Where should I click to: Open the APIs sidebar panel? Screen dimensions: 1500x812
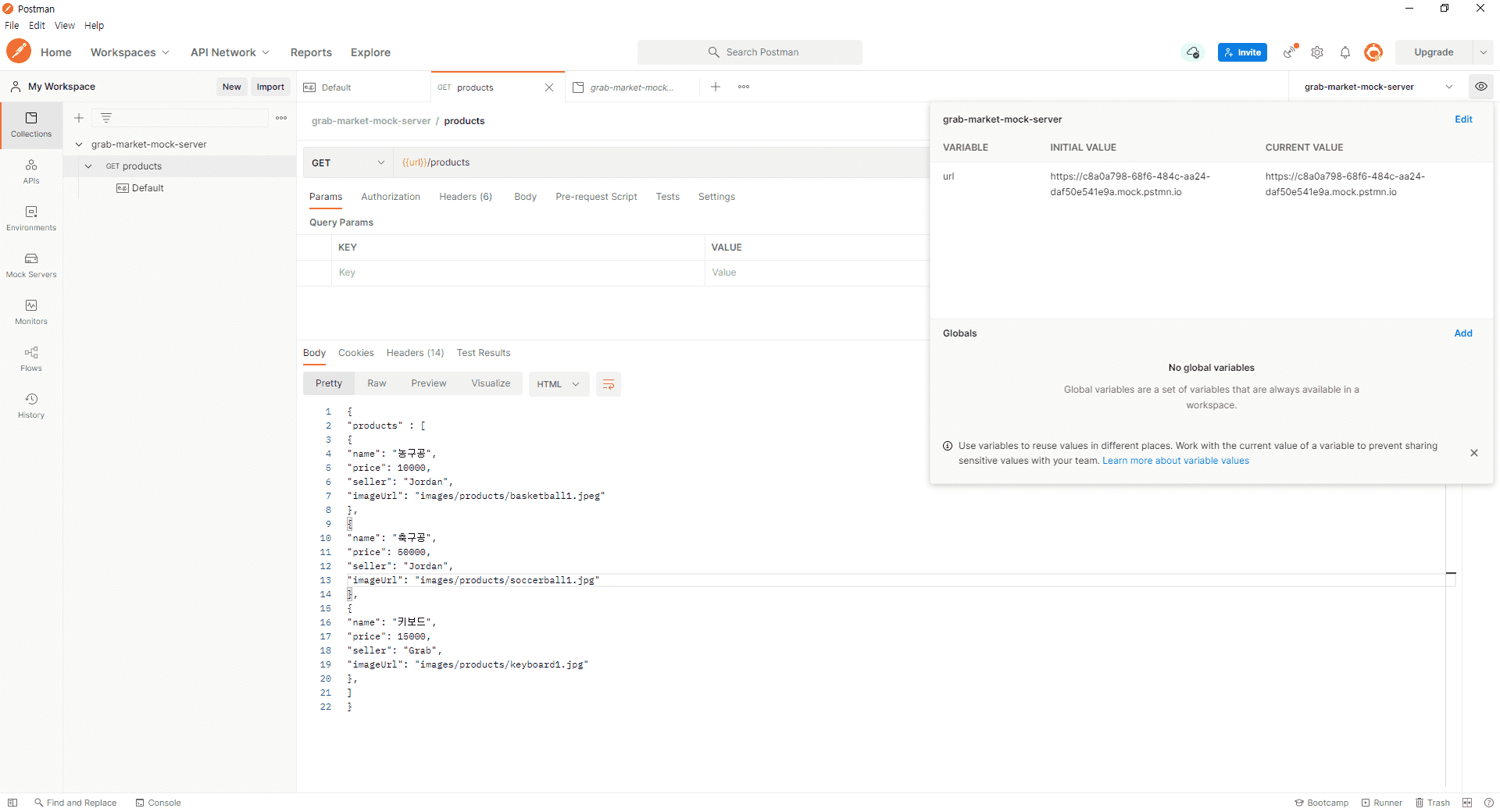coord(31,172)
